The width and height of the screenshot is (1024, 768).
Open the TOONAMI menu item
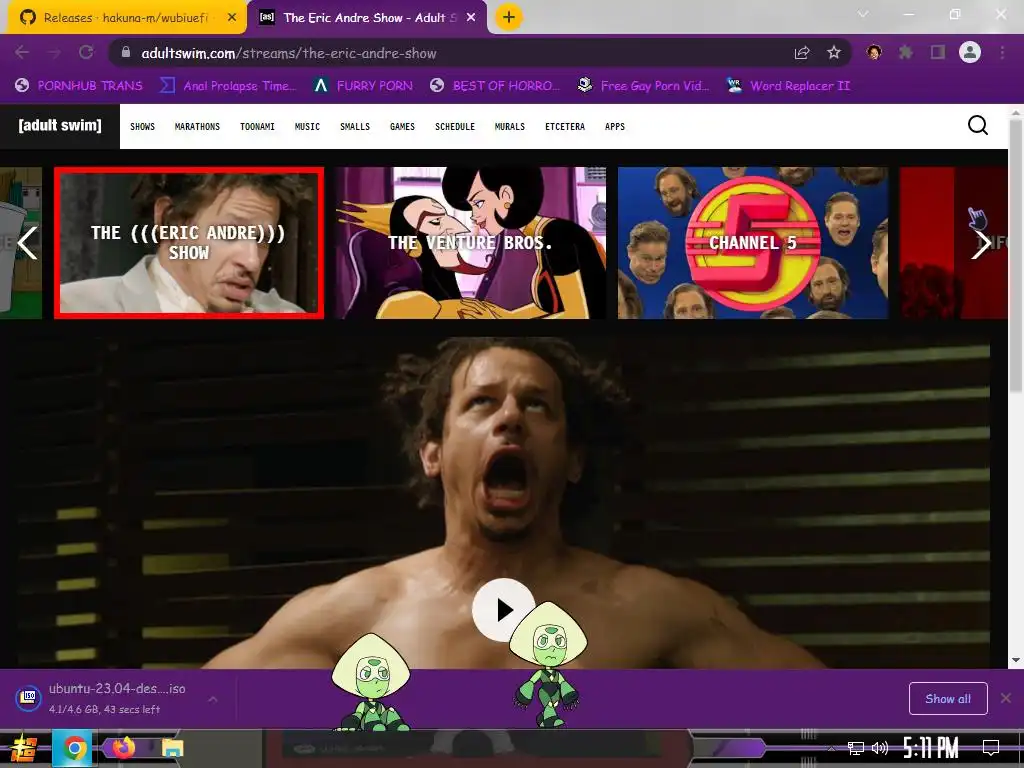pyautogui.click(x=257, y=127)
